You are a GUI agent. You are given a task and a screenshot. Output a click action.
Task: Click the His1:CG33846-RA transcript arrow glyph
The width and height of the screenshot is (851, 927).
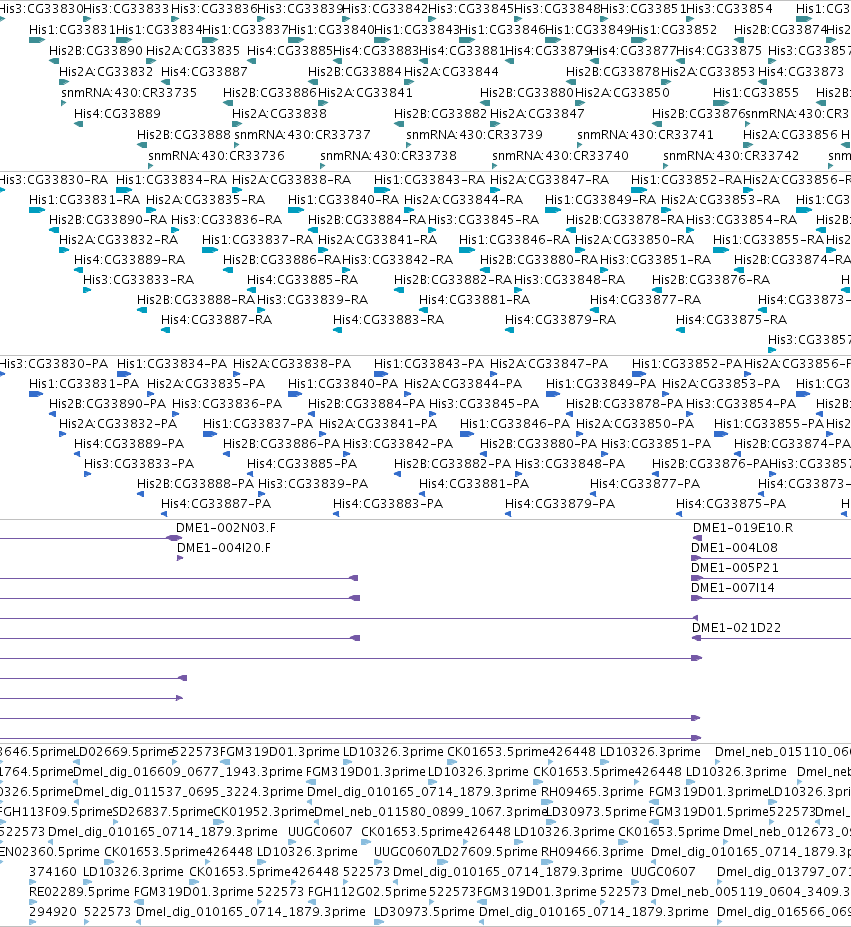tap(467, 250)
